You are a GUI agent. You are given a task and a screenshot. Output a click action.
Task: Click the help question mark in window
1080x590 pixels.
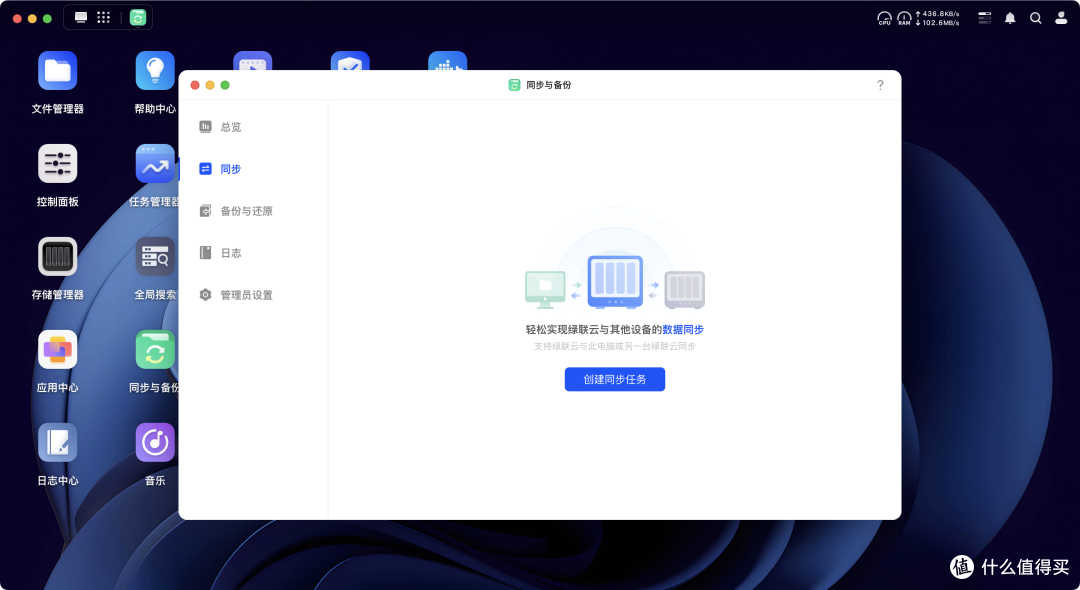(880, 85)
